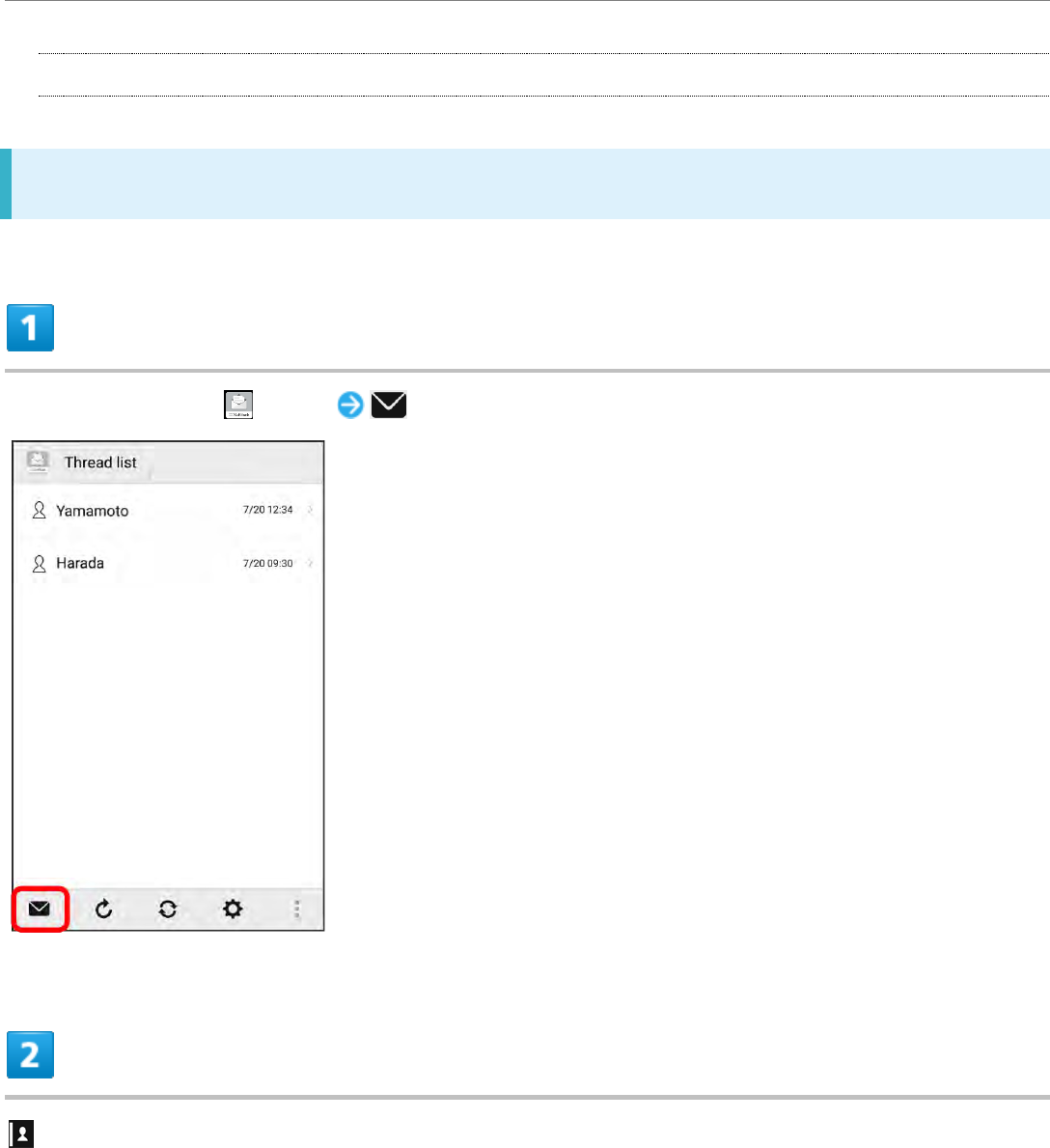
Task: Open the Harada thread
Action: pos(168,563)
